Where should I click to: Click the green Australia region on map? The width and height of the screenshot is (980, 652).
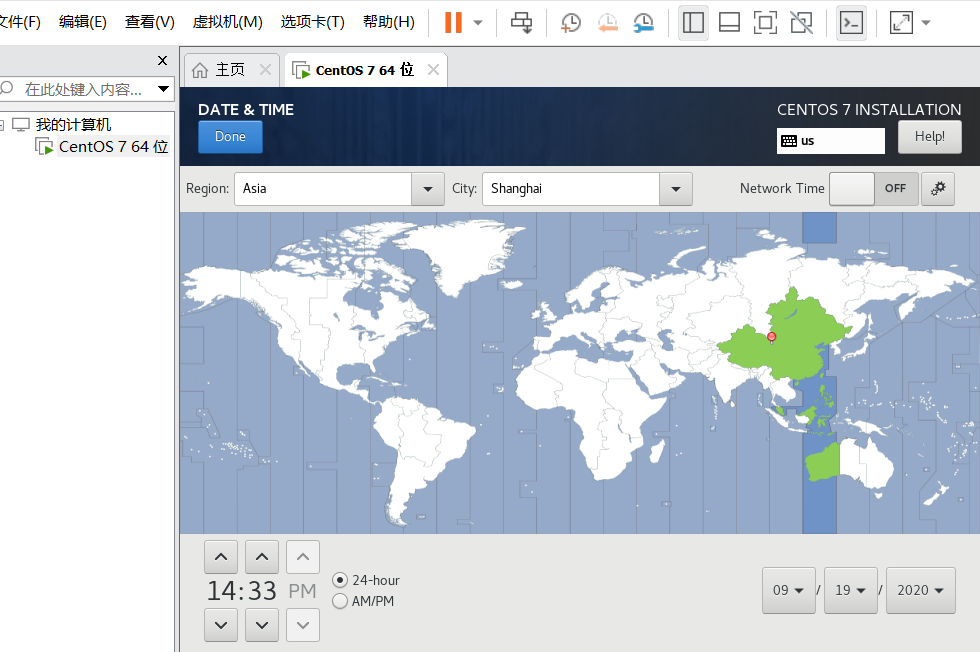pos(821,463)
